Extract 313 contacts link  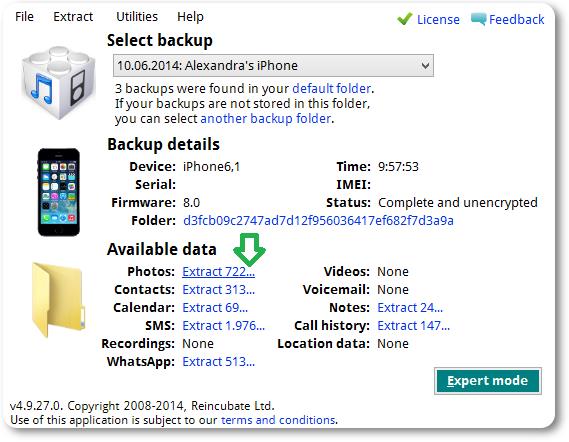click(x=218, y=290)
